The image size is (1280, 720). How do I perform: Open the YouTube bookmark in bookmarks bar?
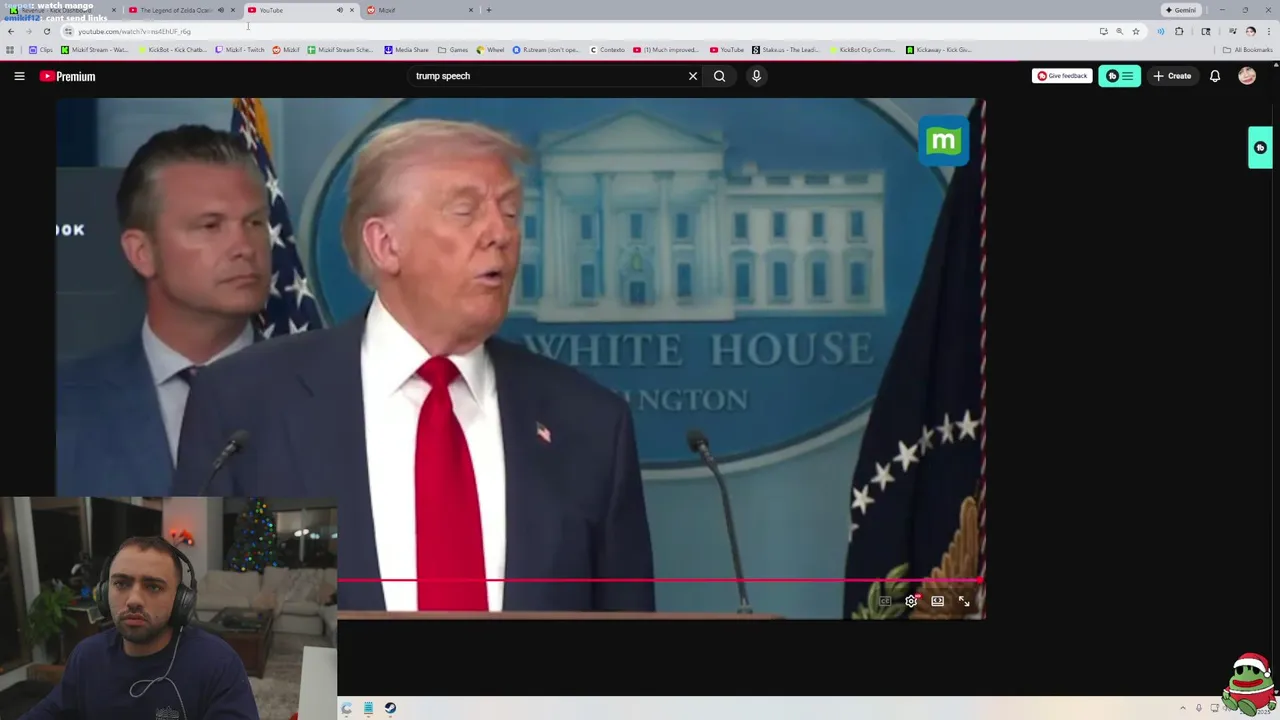coord(727,50)
